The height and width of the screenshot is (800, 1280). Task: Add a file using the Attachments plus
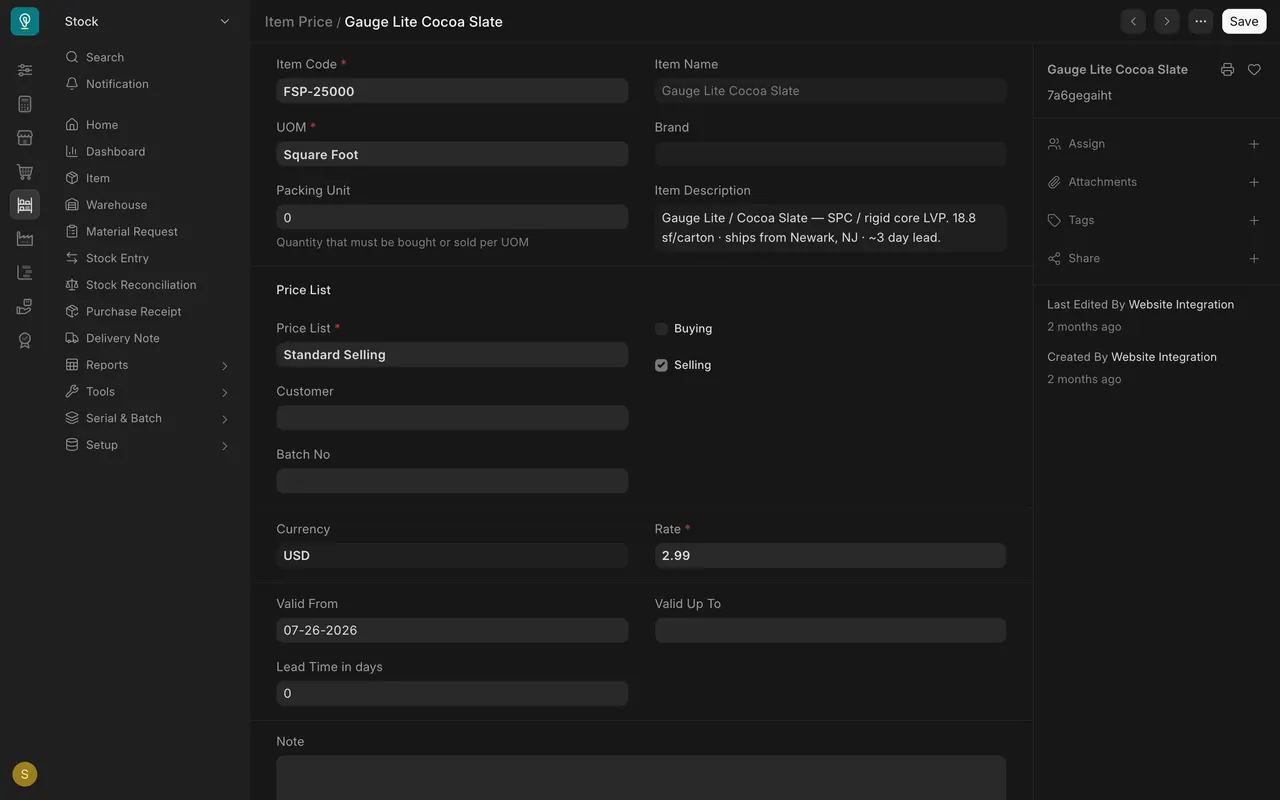click(1254, 182)
